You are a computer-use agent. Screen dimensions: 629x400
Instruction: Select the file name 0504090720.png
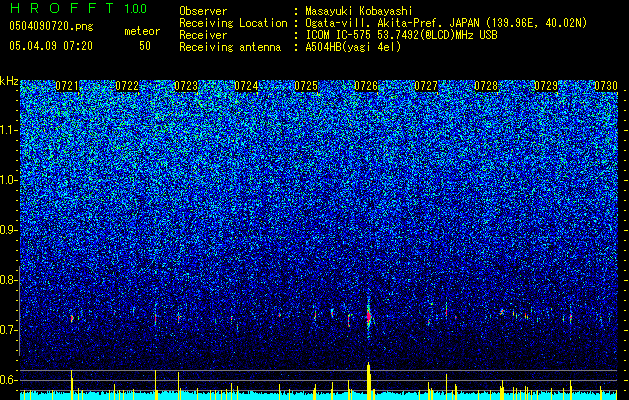[51, 27]
